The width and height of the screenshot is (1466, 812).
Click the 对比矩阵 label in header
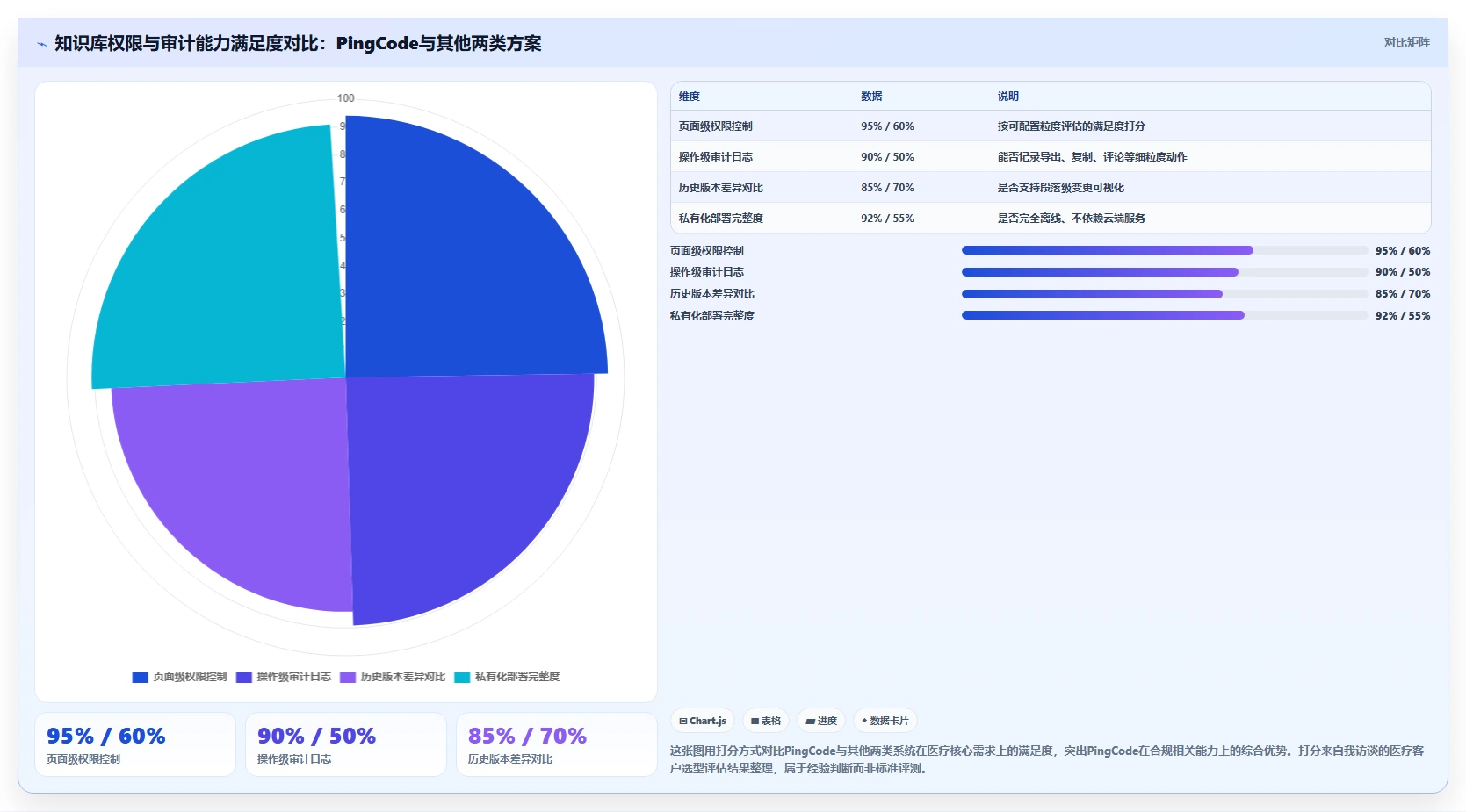point(1406,42)
